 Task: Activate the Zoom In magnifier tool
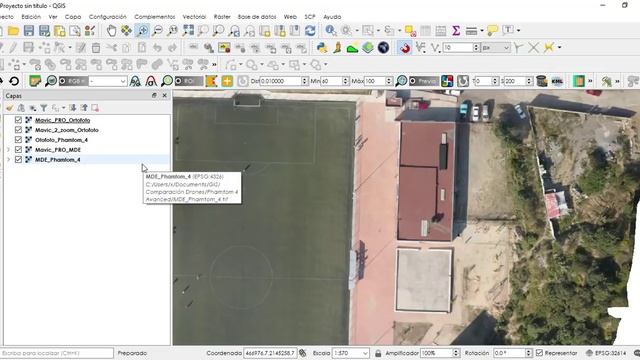(x=142, y=31)
